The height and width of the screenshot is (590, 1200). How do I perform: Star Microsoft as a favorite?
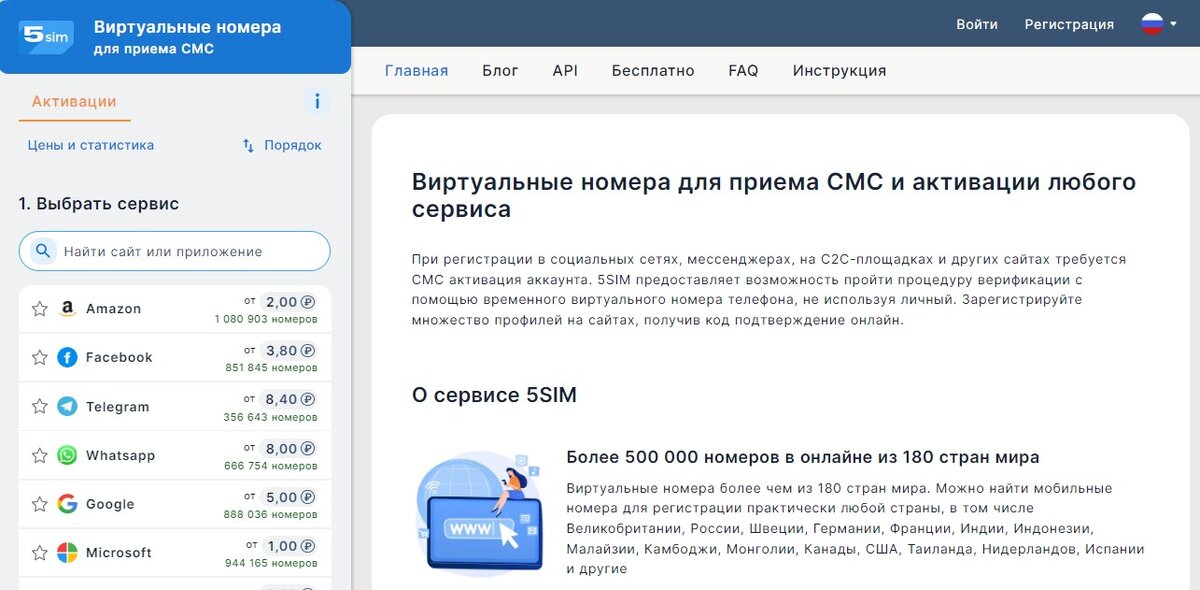pyautogui.click(x=40, y=553)
